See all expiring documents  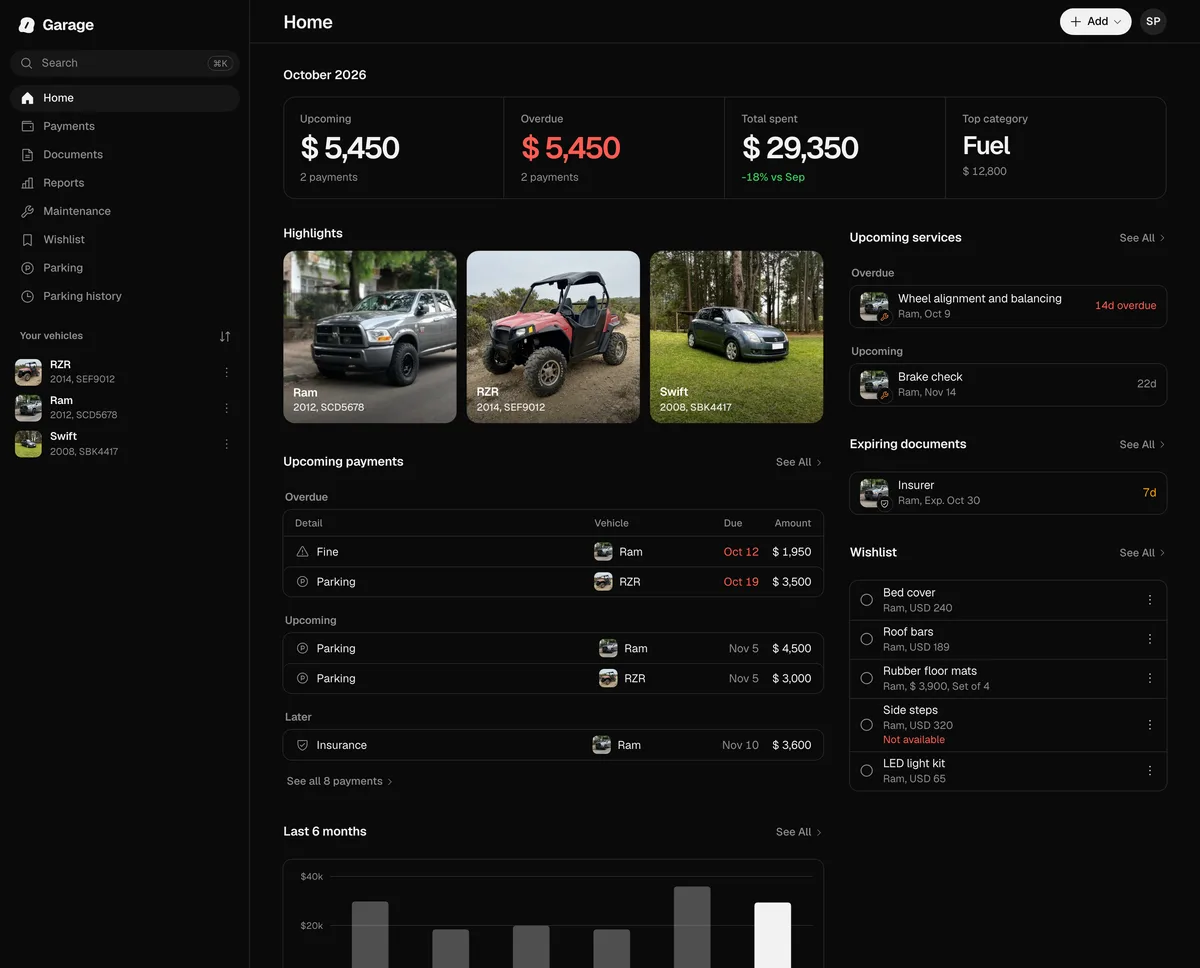pos(1142,445)
